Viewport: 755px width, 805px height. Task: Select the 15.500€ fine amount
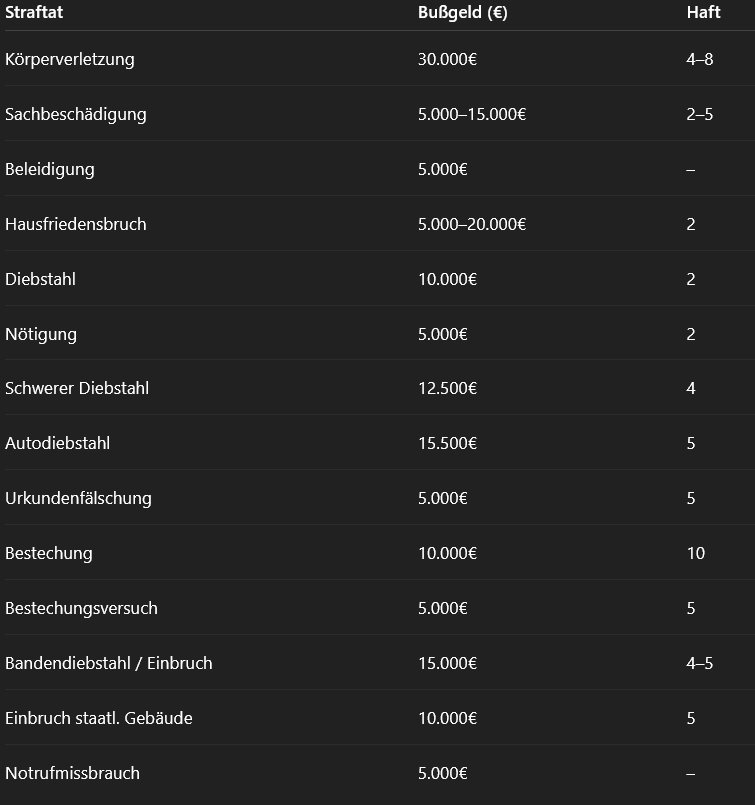tap(447, 443)
